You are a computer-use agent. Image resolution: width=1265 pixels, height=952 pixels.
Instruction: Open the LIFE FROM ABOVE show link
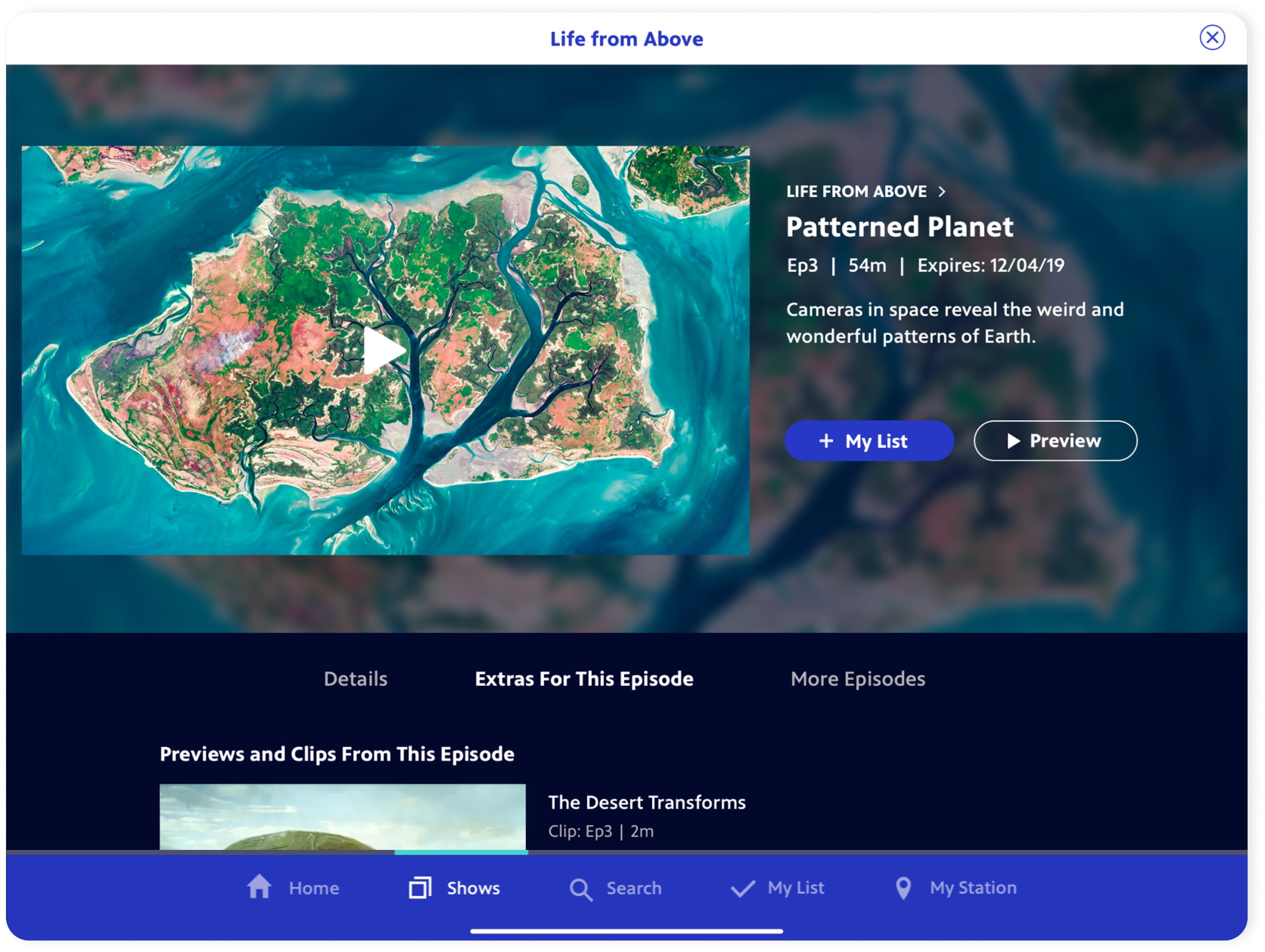pyautogui.click(x=856, y=192)
